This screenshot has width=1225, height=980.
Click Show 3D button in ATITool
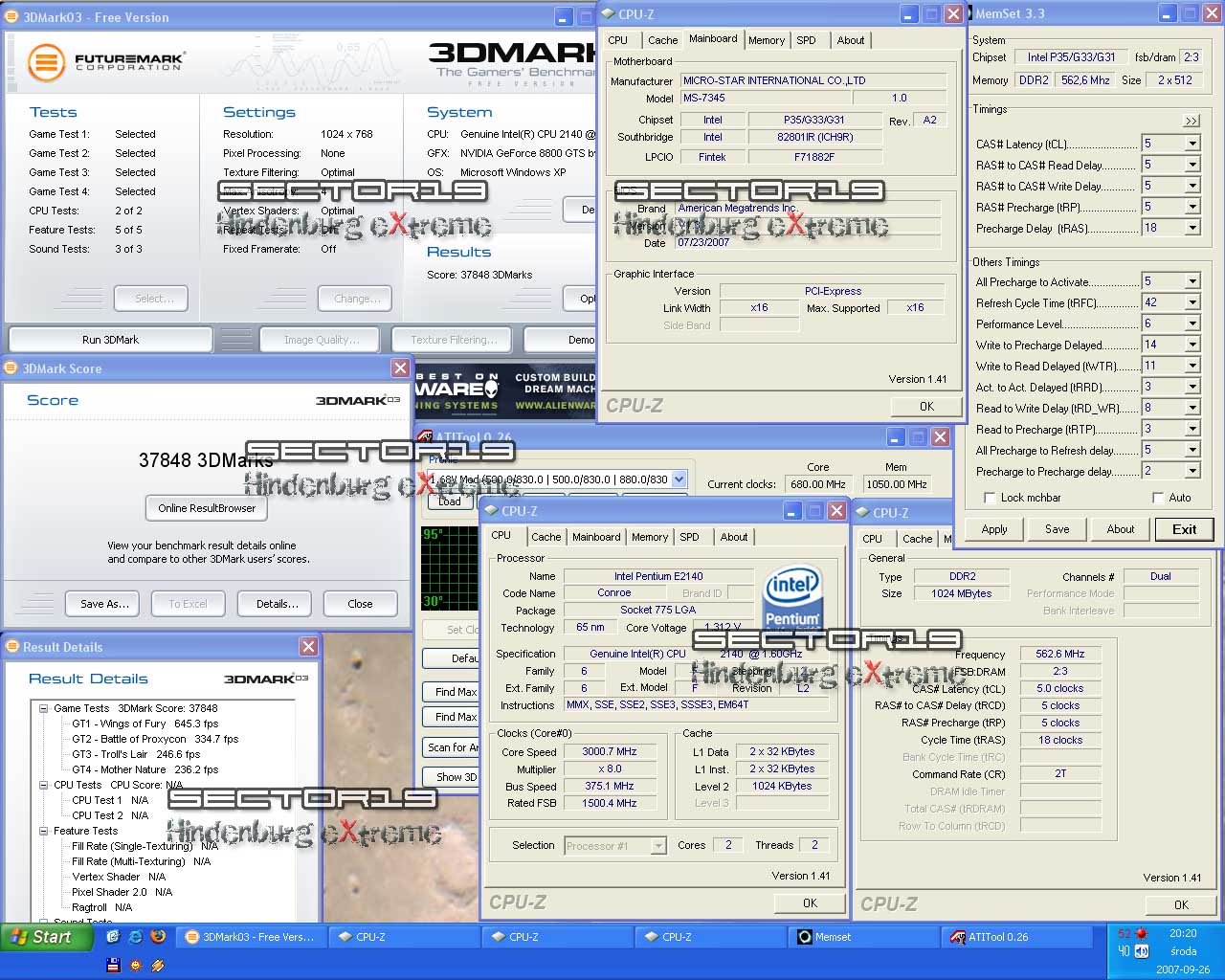452,777
